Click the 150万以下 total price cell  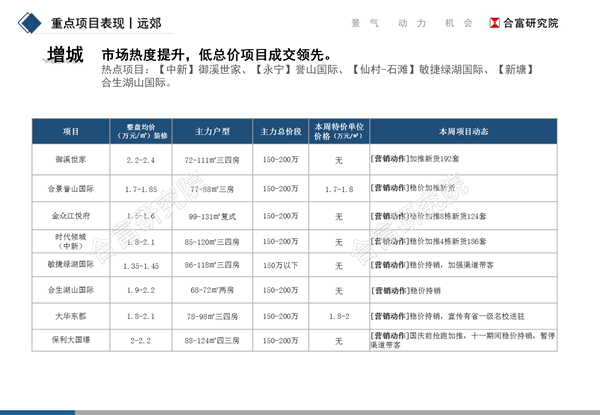(x=280, y=265)
